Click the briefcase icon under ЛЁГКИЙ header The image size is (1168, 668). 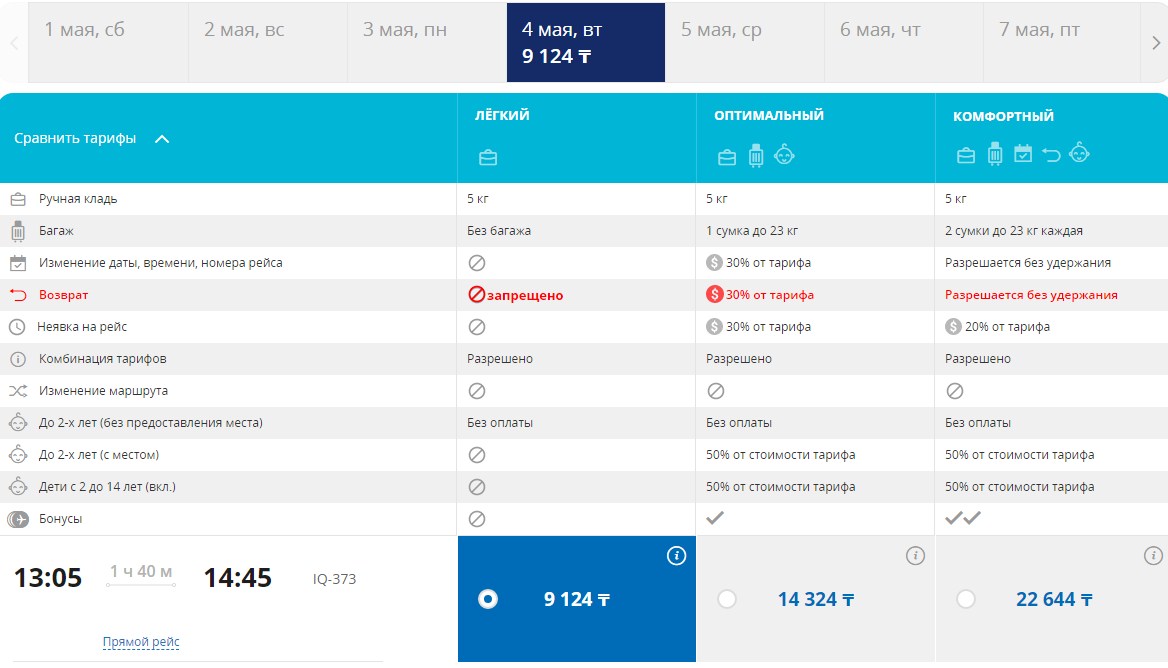tap(488, 157)
